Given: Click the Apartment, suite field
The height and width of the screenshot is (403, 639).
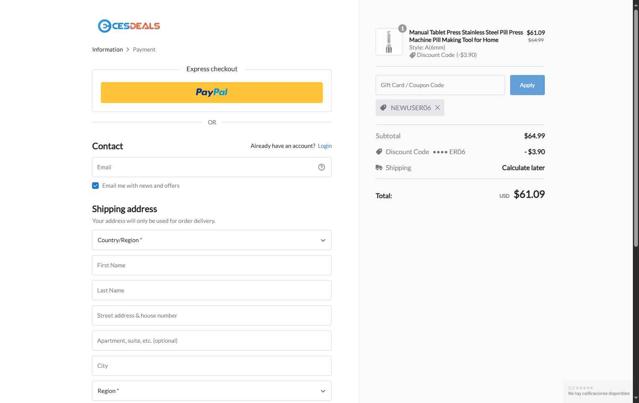Looking at the screenshot, I should pyautogui.click(x=212, y=341).
